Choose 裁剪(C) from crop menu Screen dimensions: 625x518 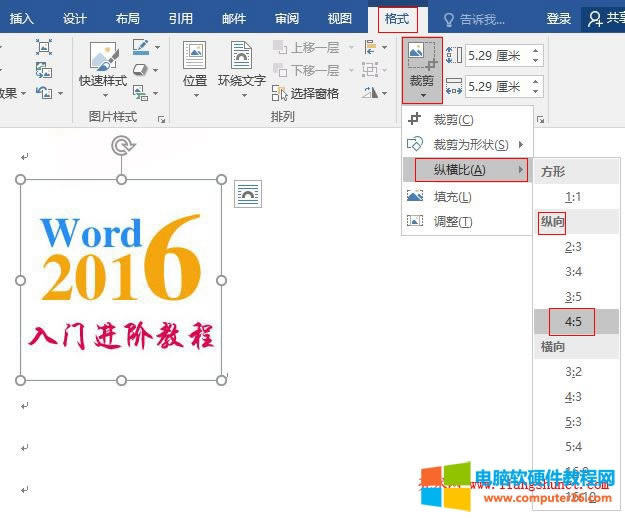tap(467, 119)
